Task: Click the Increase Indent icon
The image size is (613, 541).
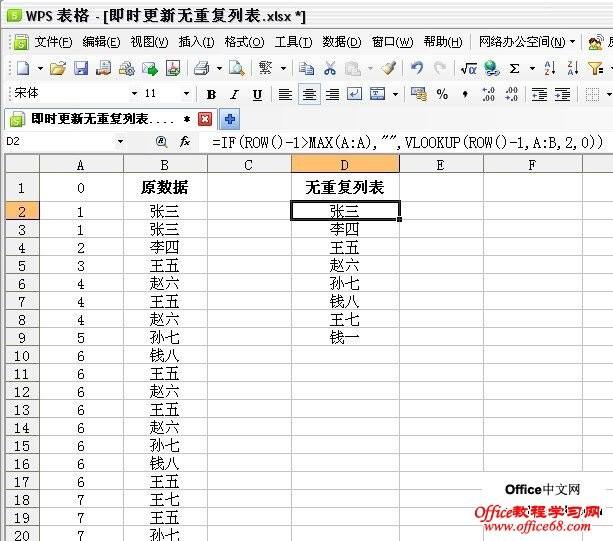Action: (563, 94)
